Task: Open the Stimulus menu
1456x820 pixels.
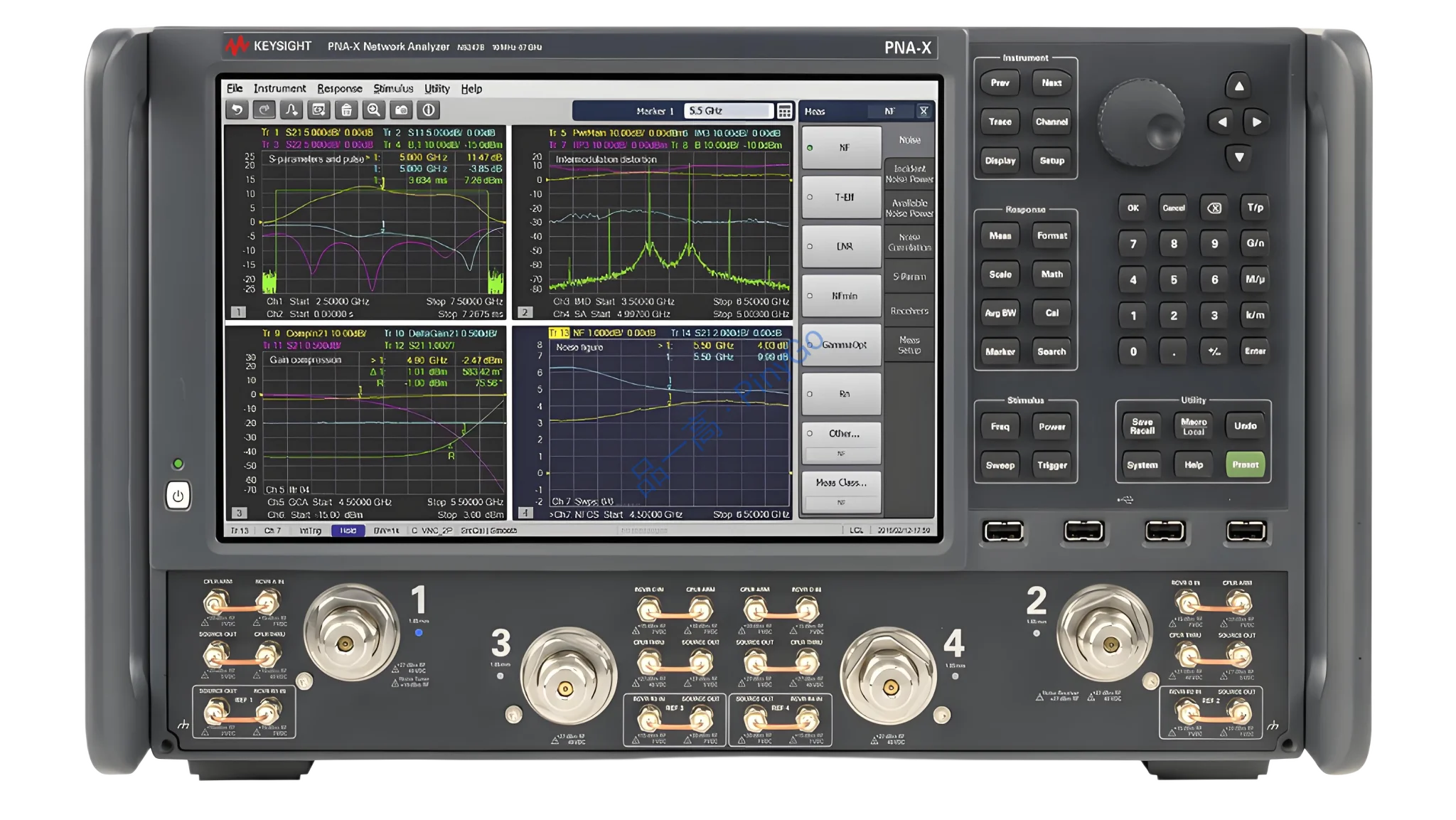Action: 393,89
